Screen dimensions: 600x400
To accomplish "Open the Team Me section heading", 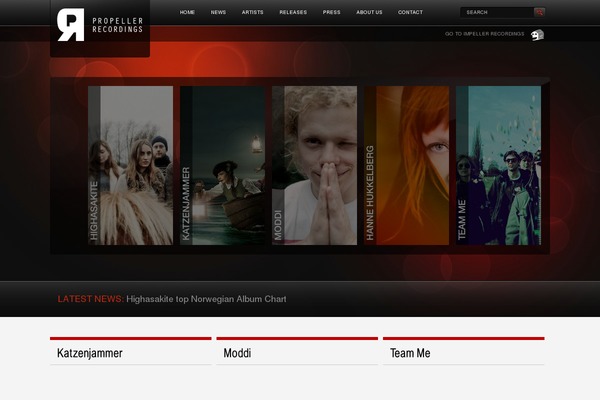I will pyautogui.click(x=410, y=353).
